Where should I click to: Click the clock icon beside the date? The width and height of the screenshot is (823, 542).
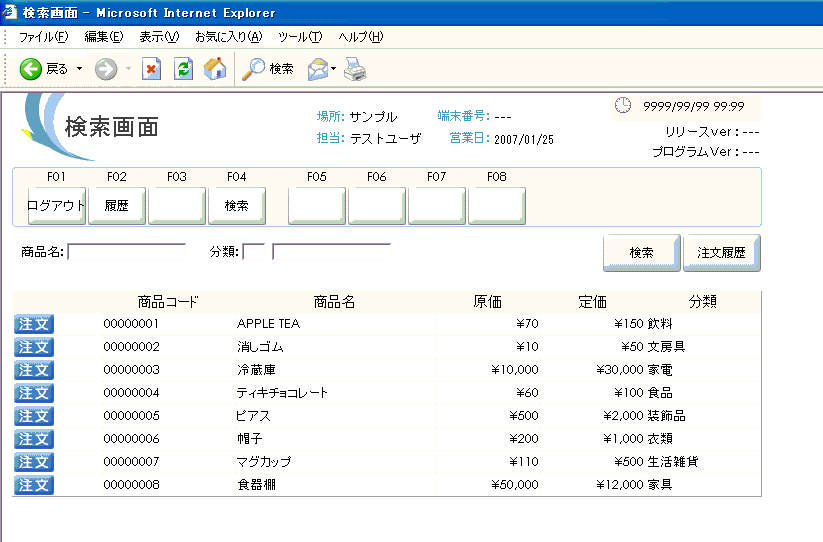pos(623,105)
